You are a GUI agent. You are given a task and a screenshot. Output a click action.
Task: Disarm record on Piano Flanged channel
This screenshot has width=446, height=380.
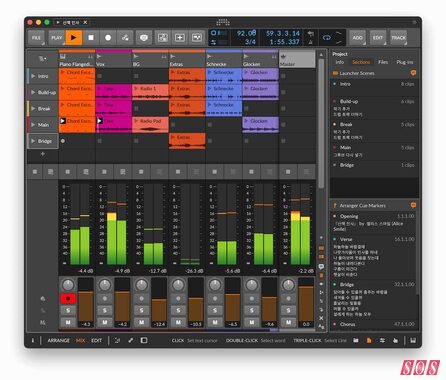point(68,299)
